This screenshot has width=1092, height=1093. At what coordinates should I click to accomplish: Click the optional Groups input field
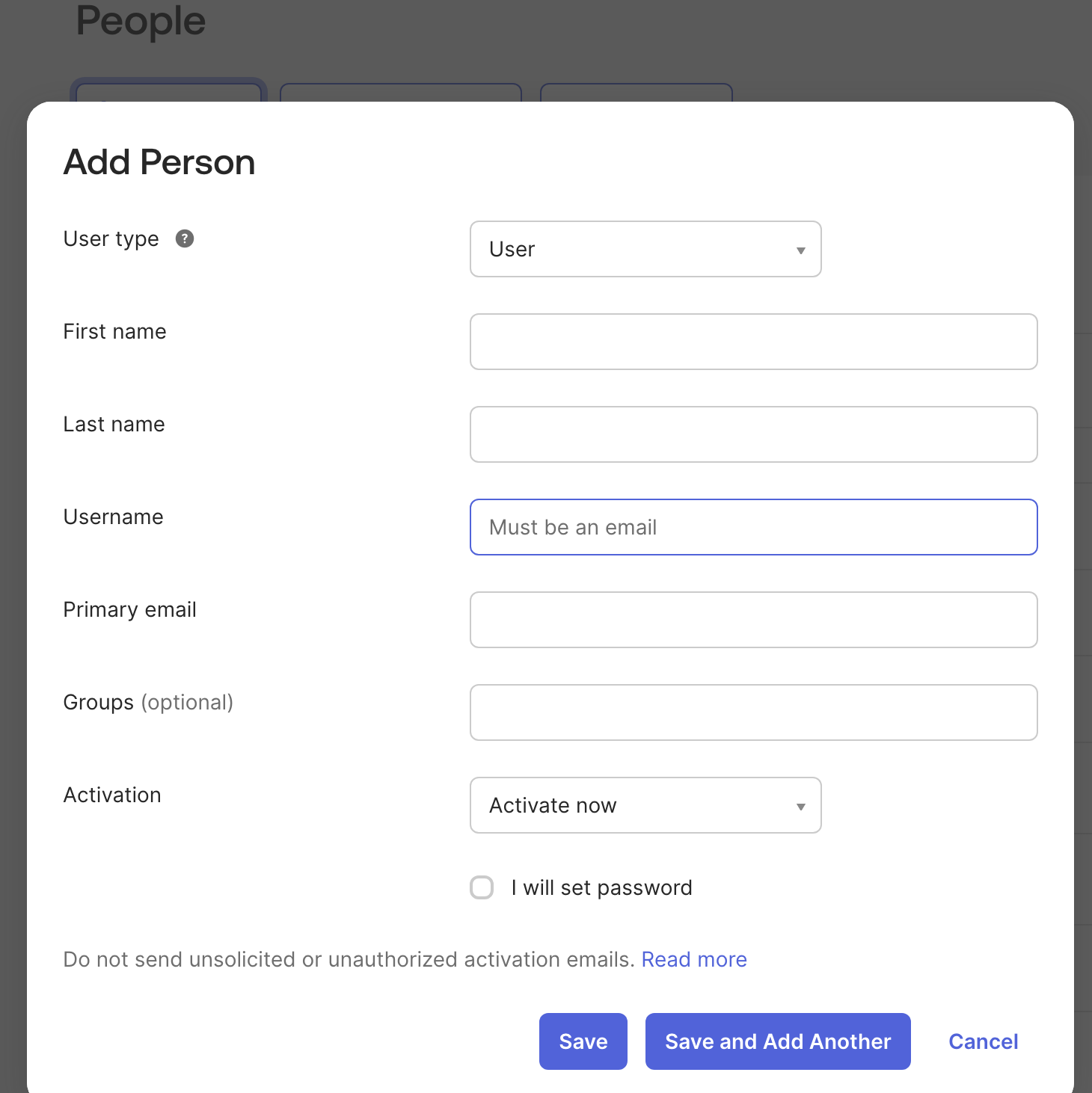coord(753,712)
